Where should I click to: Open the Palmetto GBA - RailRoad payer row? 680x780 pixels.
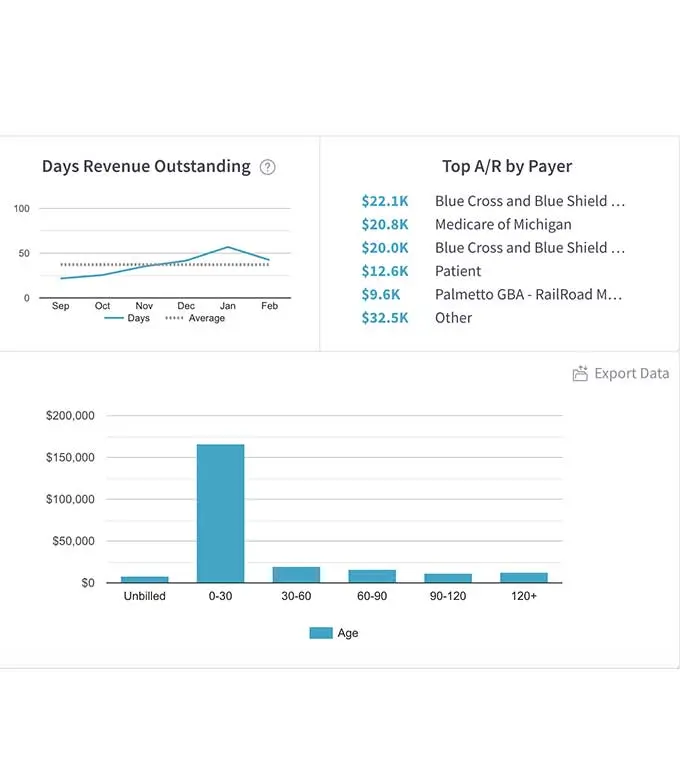click(528, 294)
